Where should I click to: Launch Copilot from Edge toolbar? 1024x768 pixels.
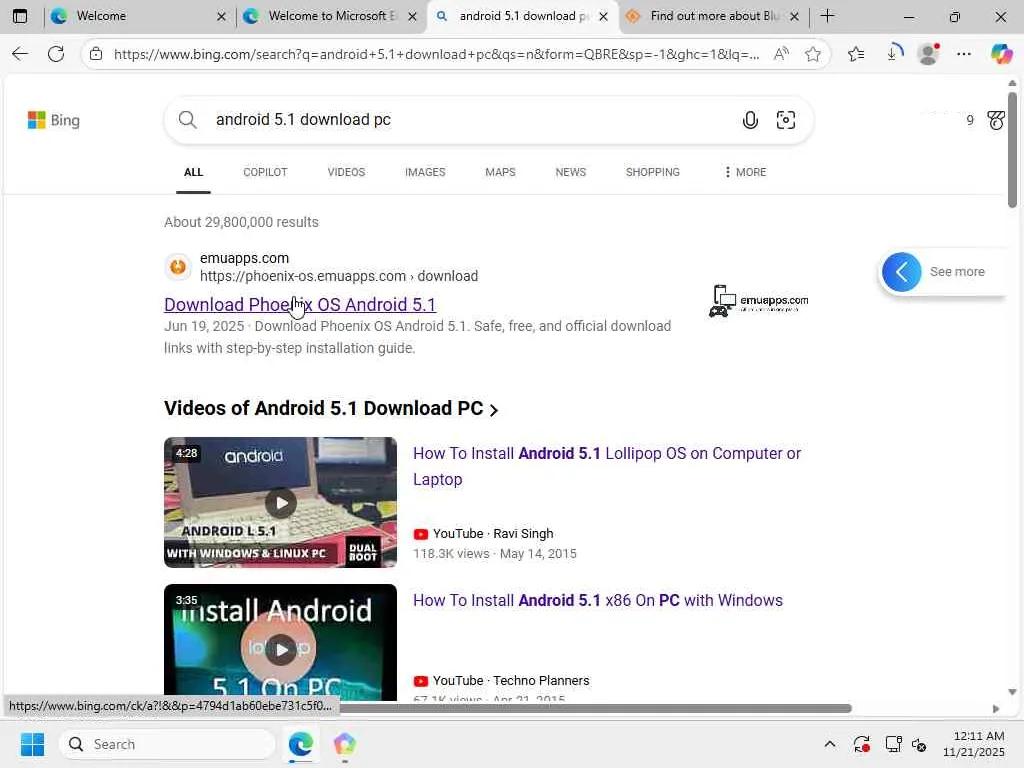pyautogui.click(x=1000, y=54)
